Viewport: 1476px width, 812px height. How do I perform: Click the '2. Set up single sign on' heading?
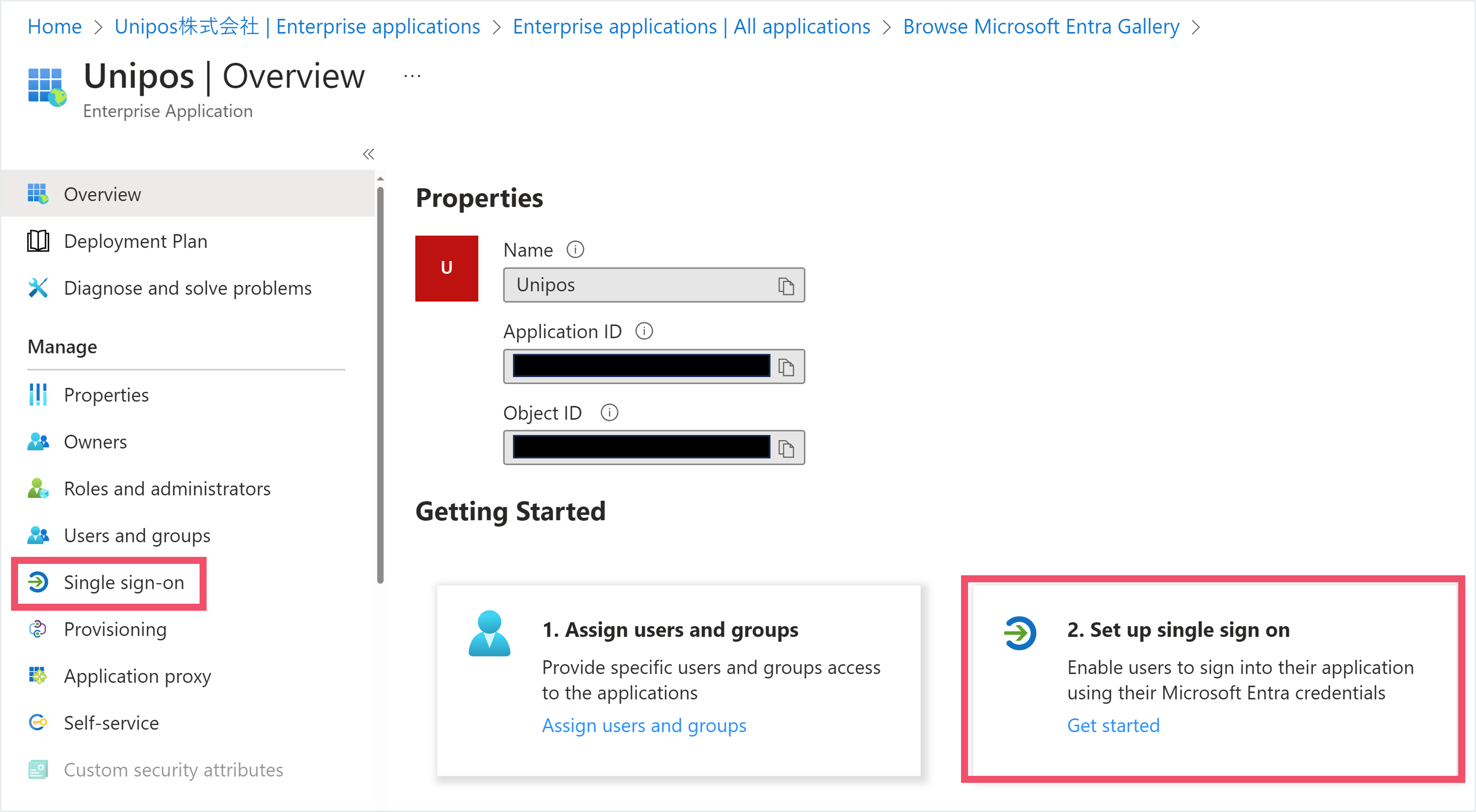point(1178,630)
